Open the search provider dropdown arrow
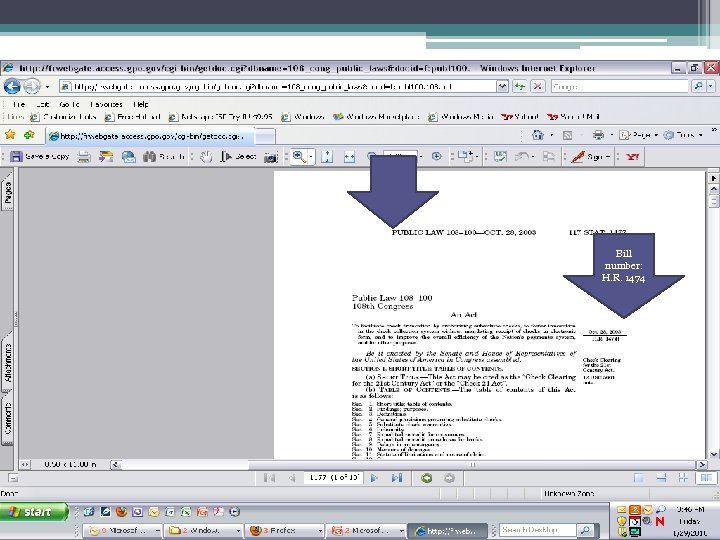Image resolution: width=720 pixels, height=540 pixels. (x=711, y=86)
